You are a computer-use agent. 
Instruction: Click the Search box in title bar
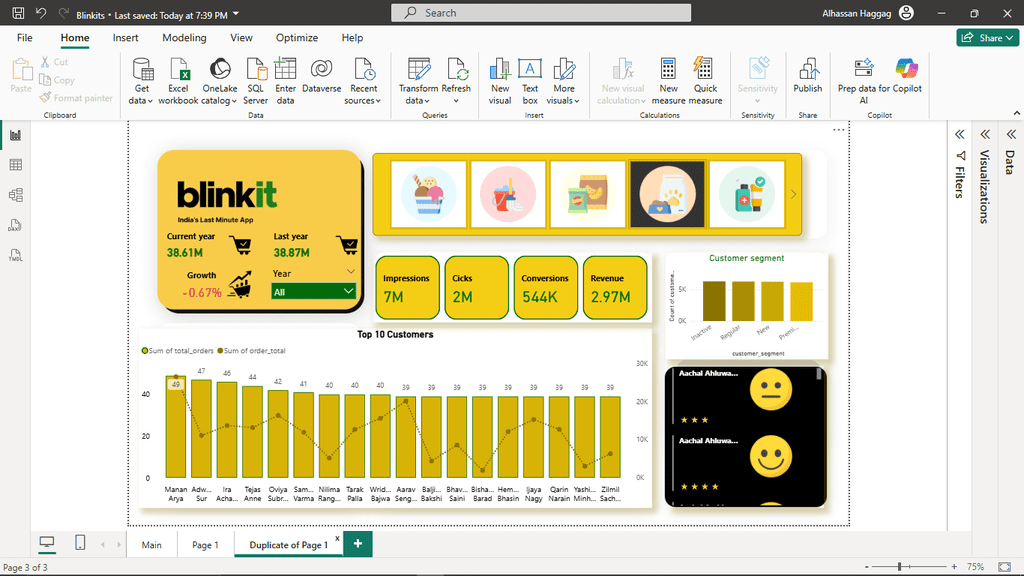[540, 13]
